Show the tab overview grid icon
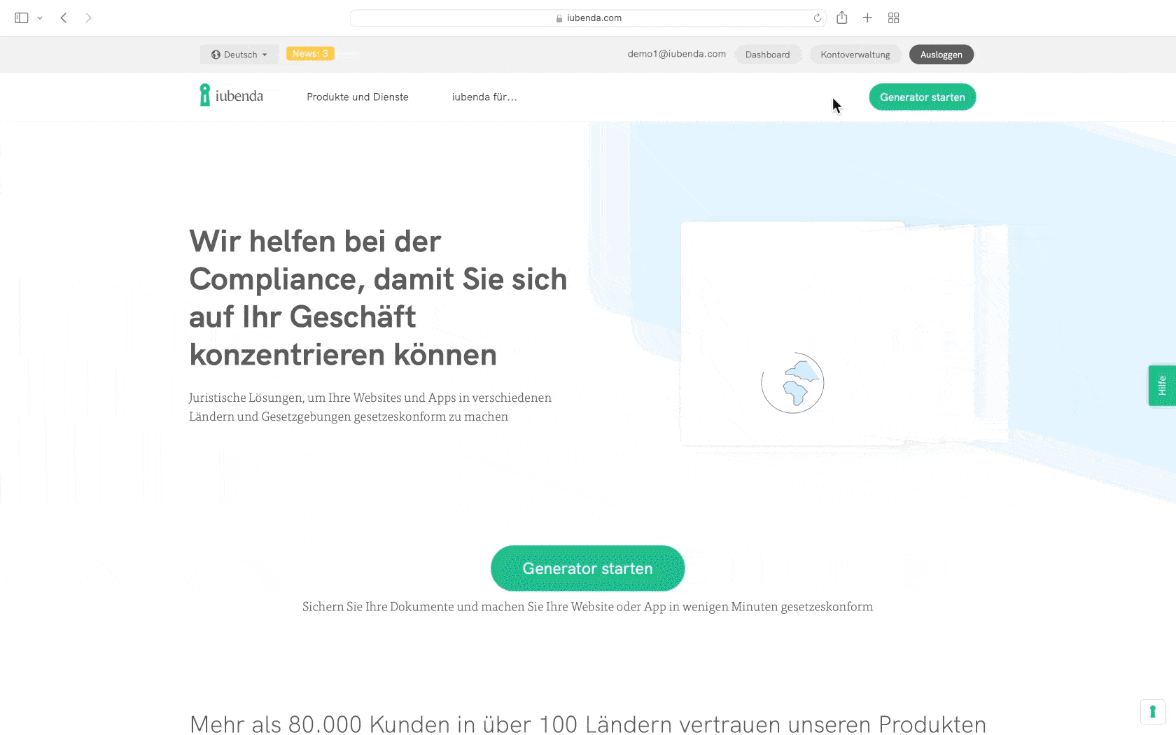1176x735 pixels. tap(894, 18)
